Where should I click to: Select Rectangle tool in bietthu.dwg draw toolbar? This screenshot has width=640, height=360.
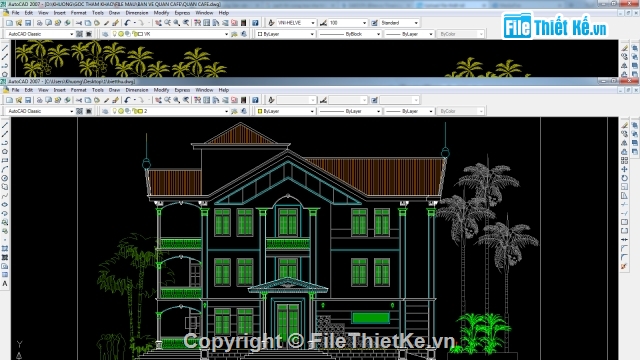click(x=5, y=160)
